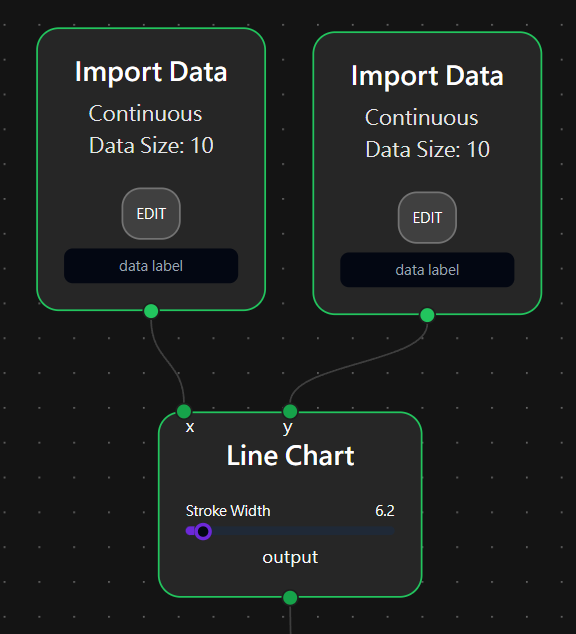The height and width of the screenshot is (634, 576).
Task: Click the left Import Data output port
Action: coord(151,311)
